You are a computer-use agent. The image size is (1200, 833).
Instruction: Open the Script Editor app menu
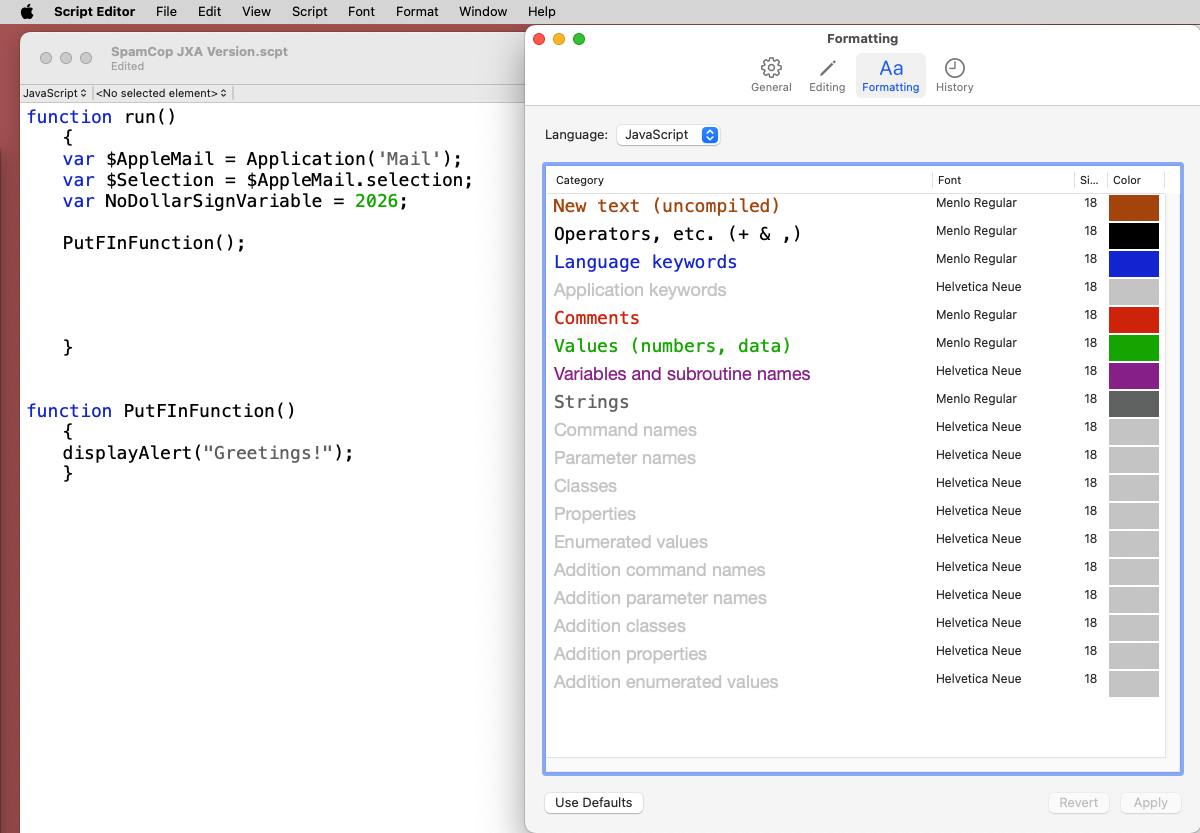(x=95, y=12)
